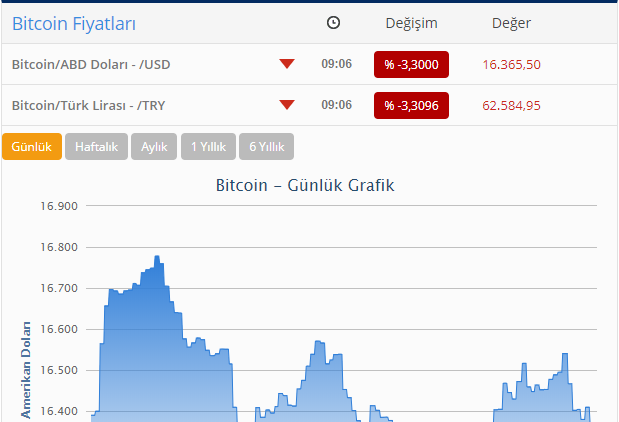Click the Değişim column header

pos(411,23)
